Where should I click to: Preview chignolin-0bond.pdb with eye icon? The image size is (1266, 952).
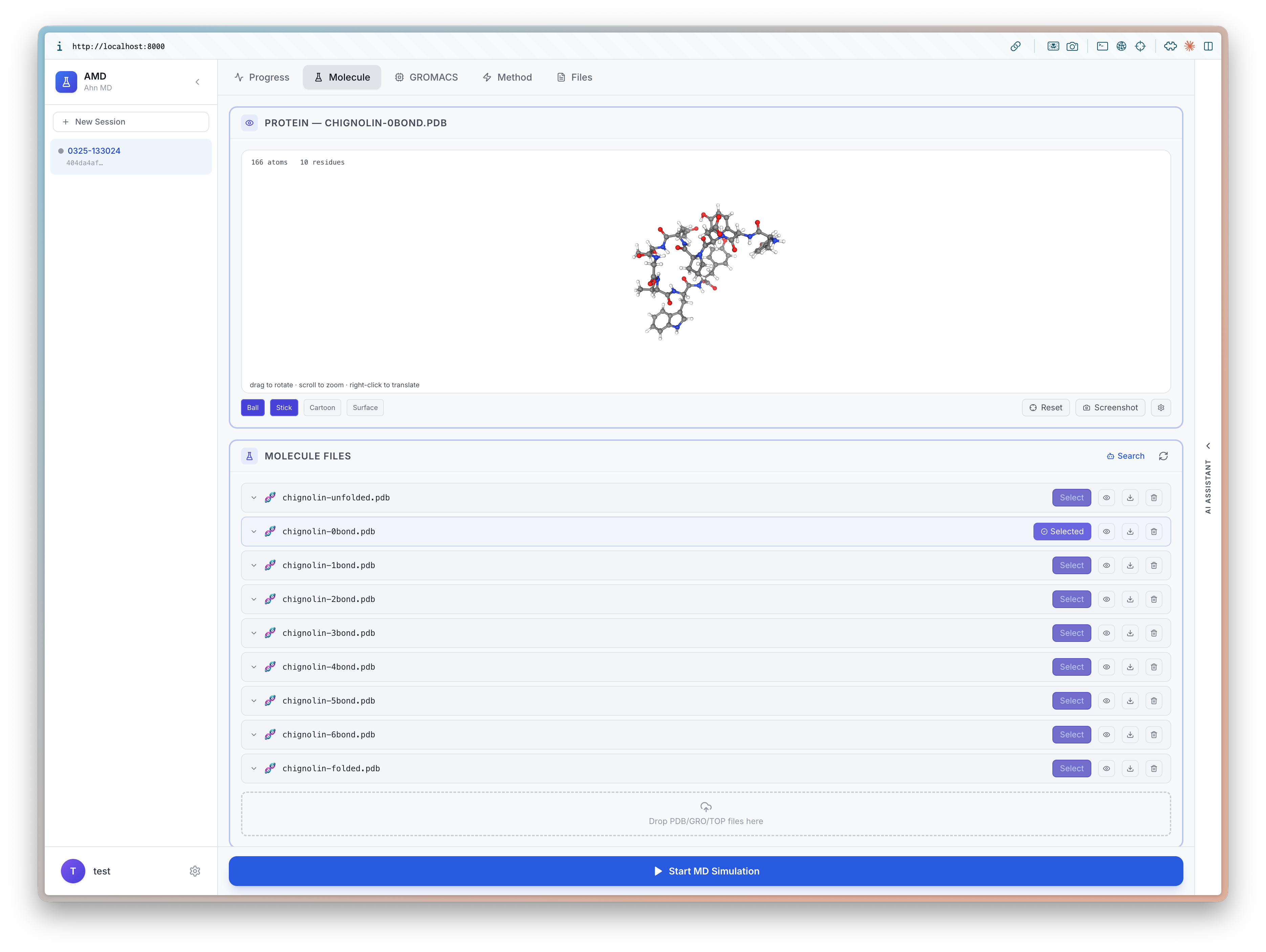[1106, 531]
